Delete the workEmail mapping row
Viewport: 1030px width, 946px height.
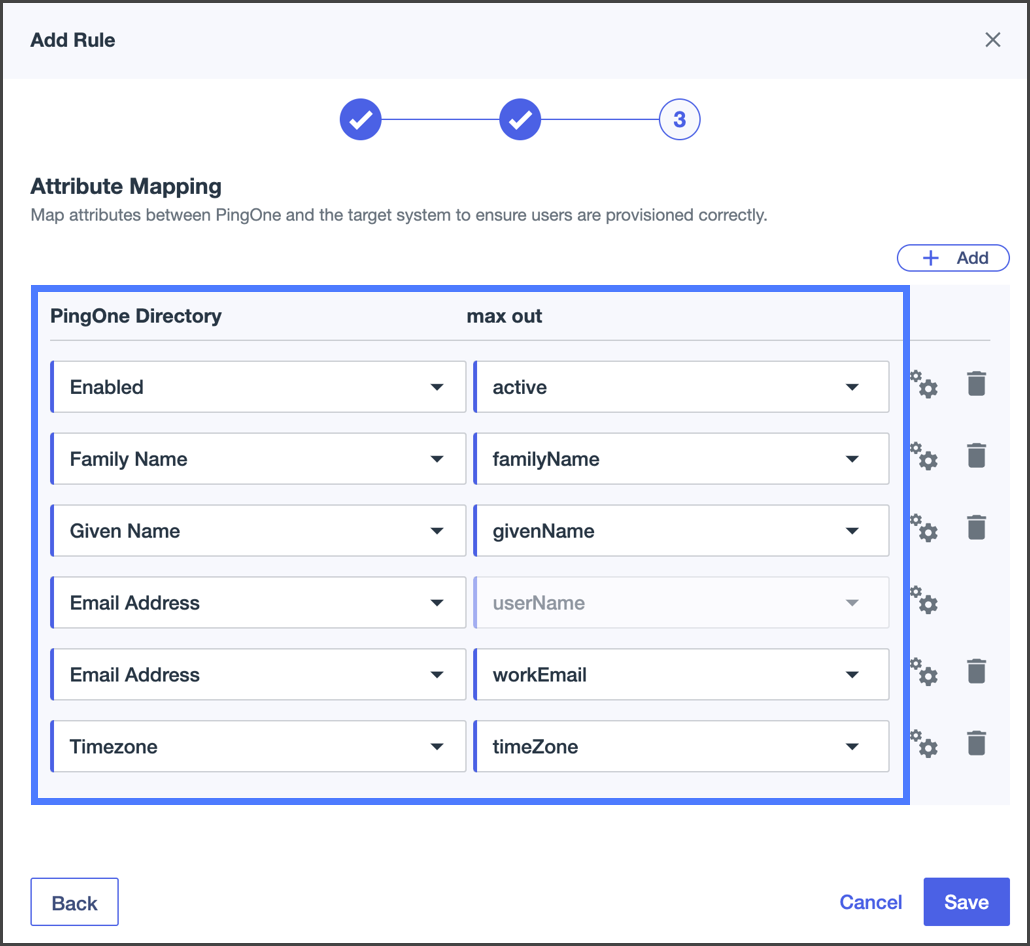pos(977,672)
